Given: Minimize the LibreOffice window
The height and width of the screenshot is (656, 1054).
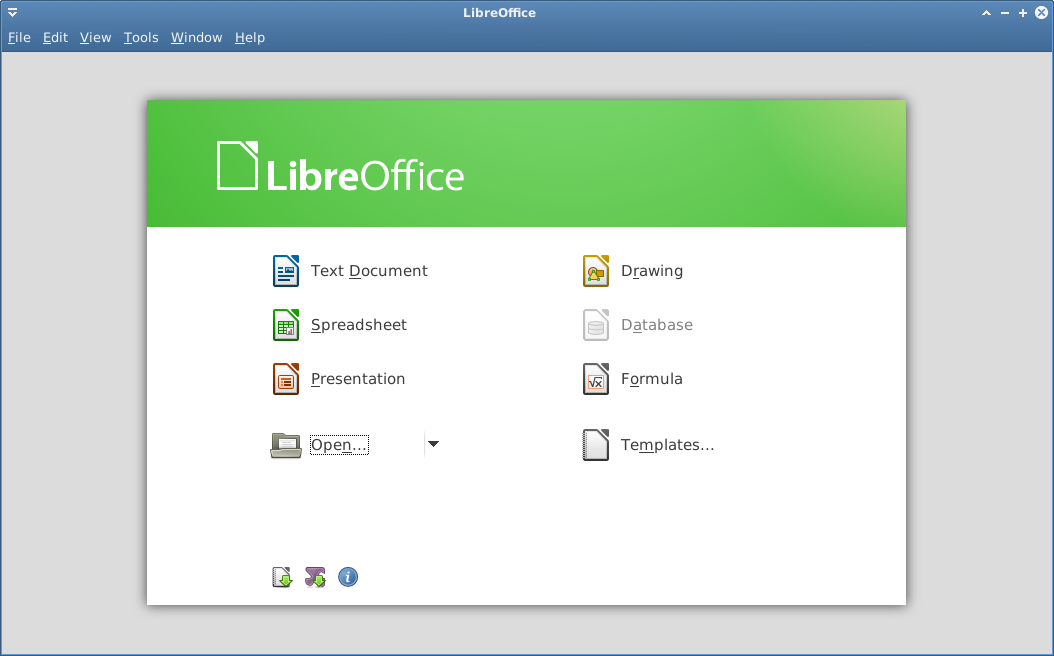Looking at the screenshot, I should click(1005, 13).
